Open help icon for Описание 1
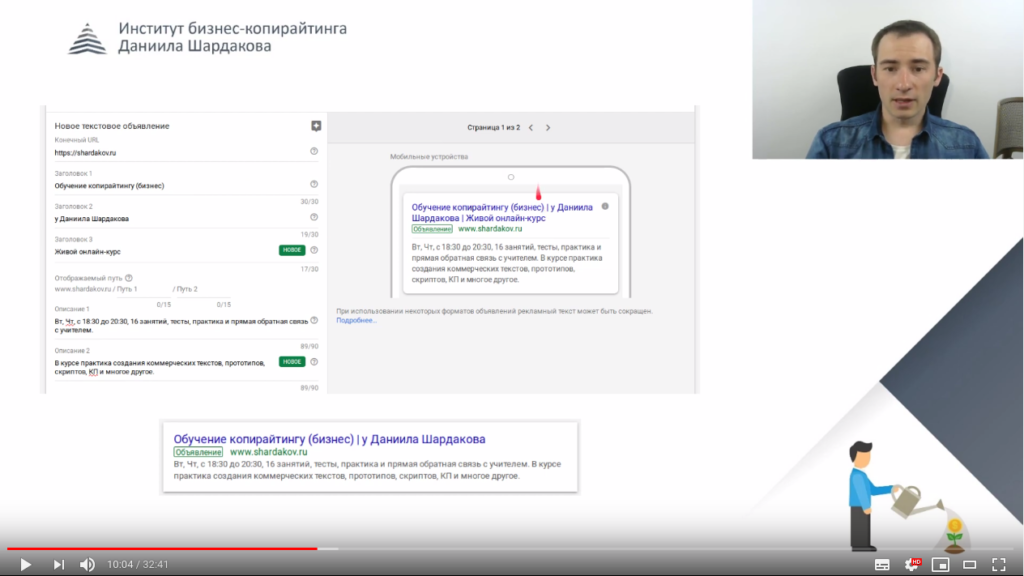The image size is (1024, 576). point(314,321)
